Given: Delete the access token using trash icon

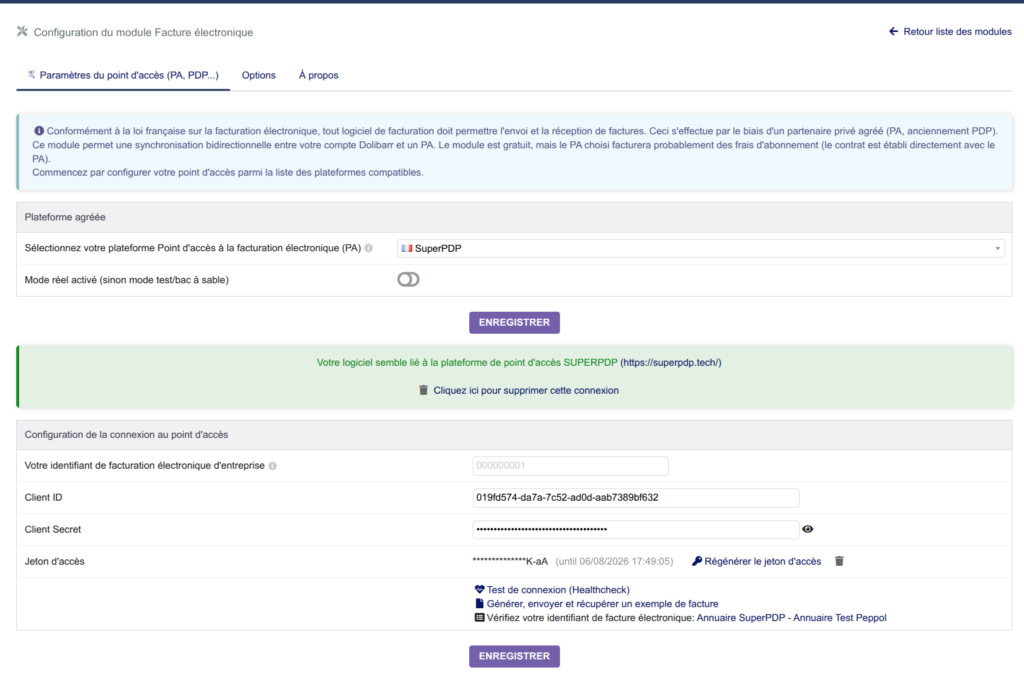Looking at the screenshot, I should 839,561.
